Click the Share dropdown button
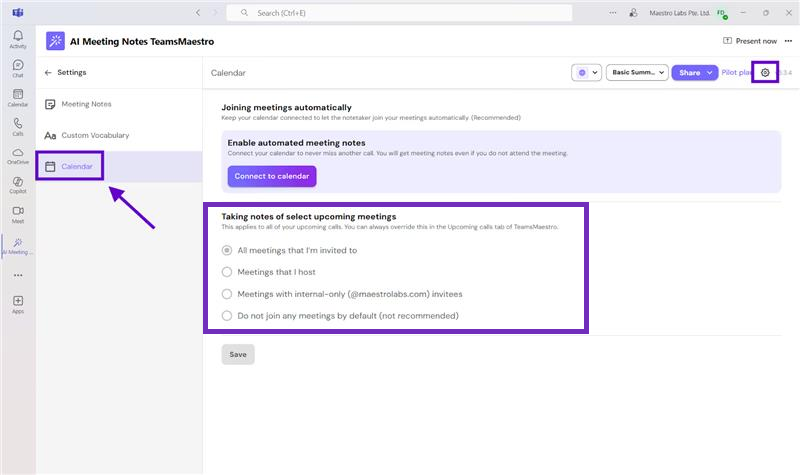The height and width of the screenshot is (475, 800). [x=694, y=72]
